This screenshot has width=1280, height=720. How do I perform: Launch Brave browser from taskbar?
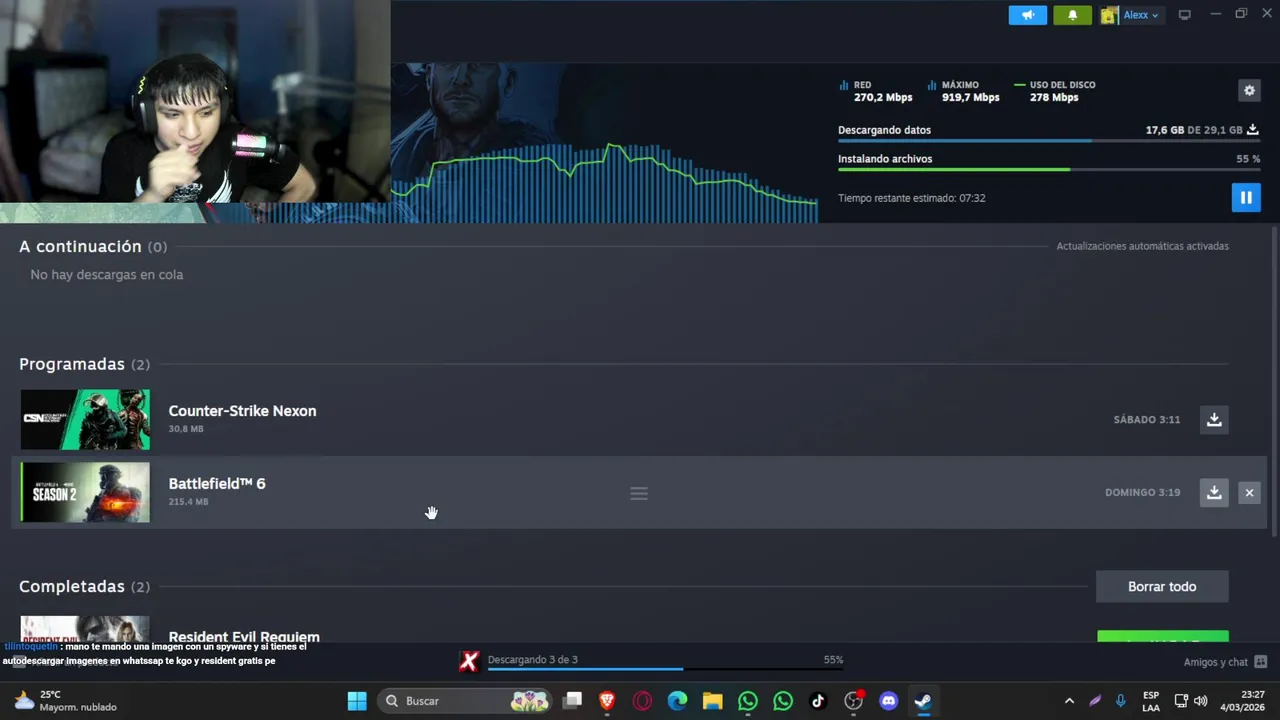[607, 701]
